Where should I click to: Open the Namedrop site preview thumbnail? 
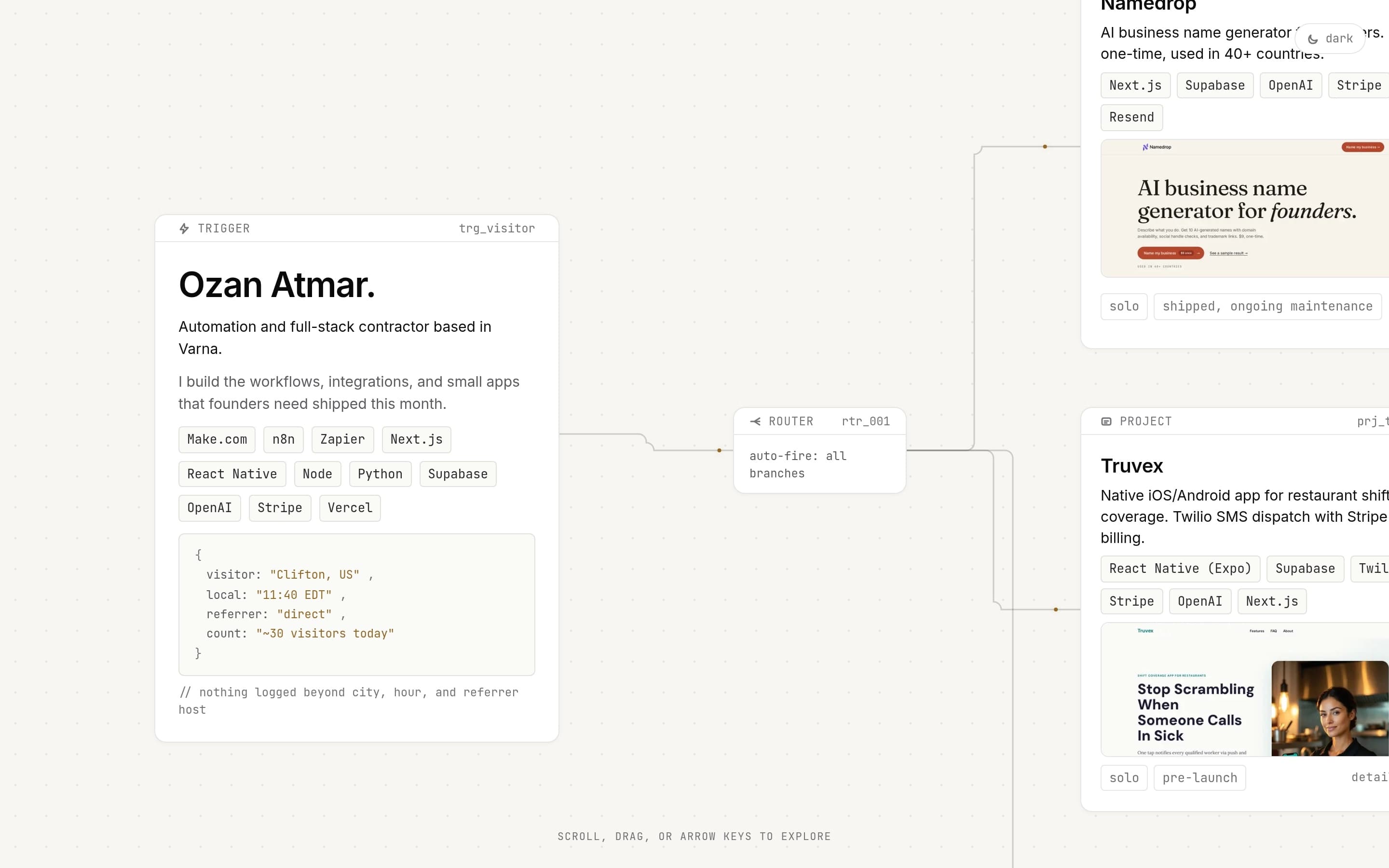1244,208
